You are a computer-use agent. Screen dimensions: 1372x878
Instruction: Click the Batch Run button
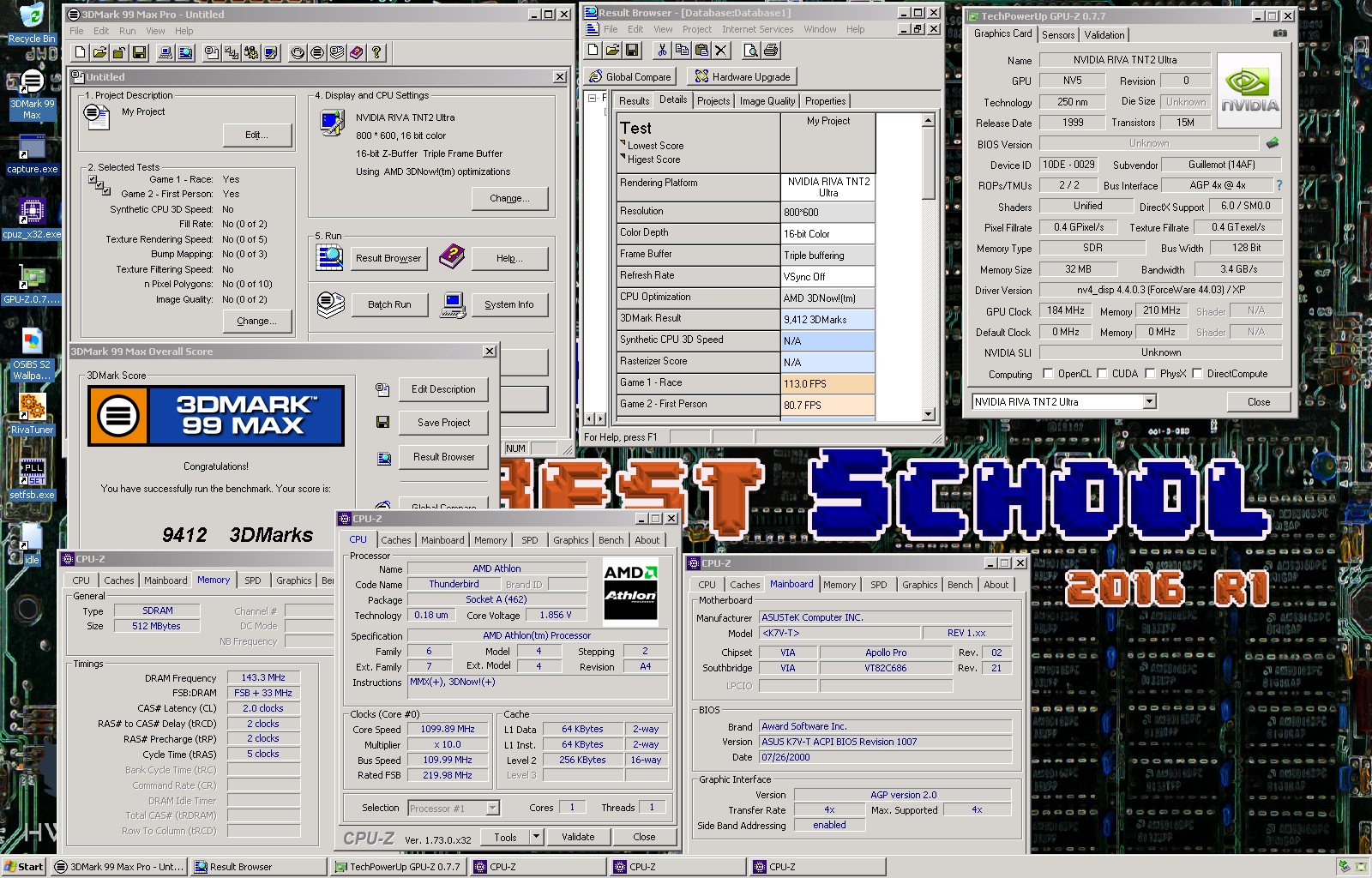(x=389, y=304)
